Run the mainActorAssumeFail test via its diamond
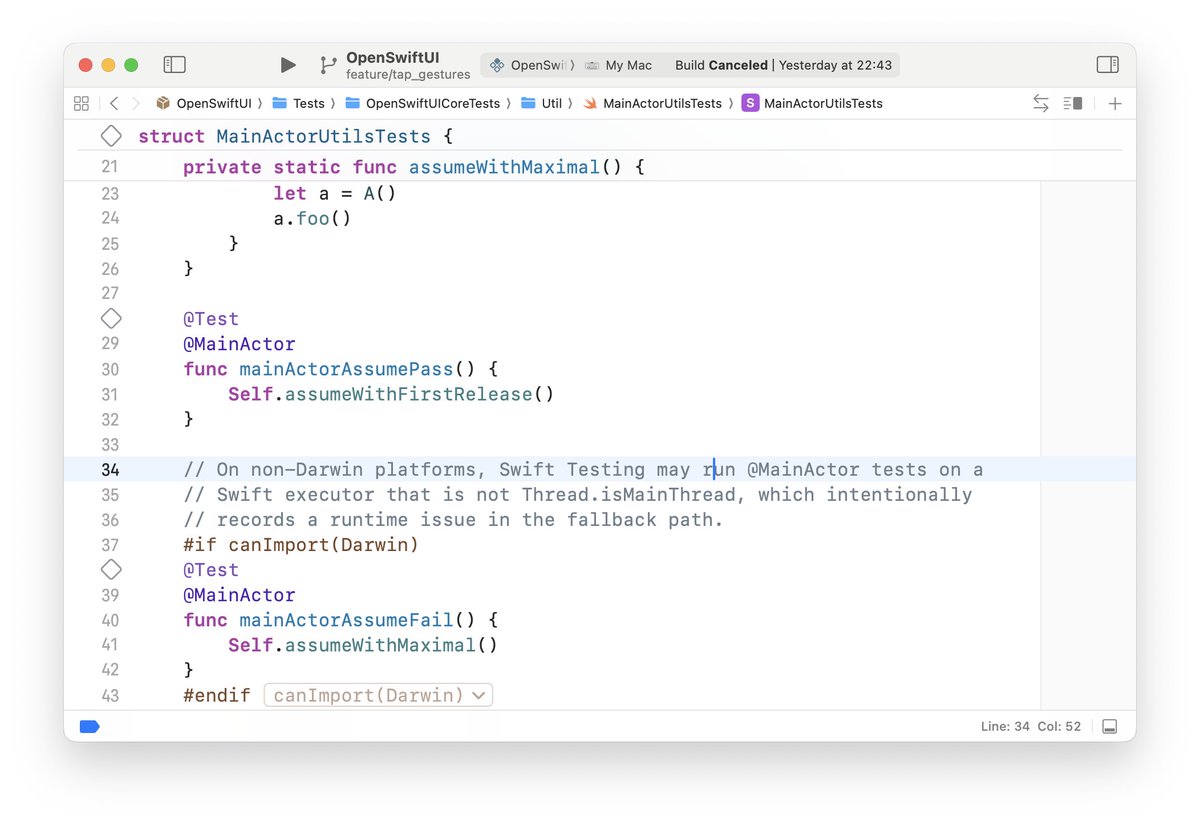 [x=111, y=570]
